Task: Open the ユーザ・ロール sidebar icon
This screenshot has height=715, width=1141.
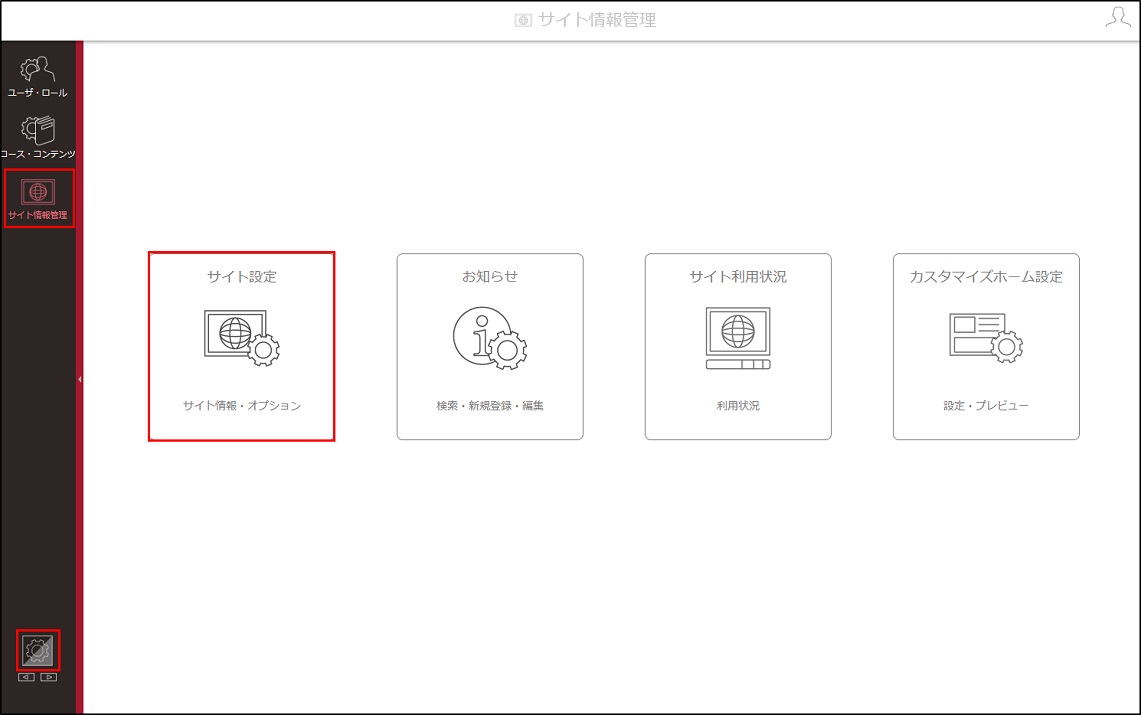Action: [37, 69]
